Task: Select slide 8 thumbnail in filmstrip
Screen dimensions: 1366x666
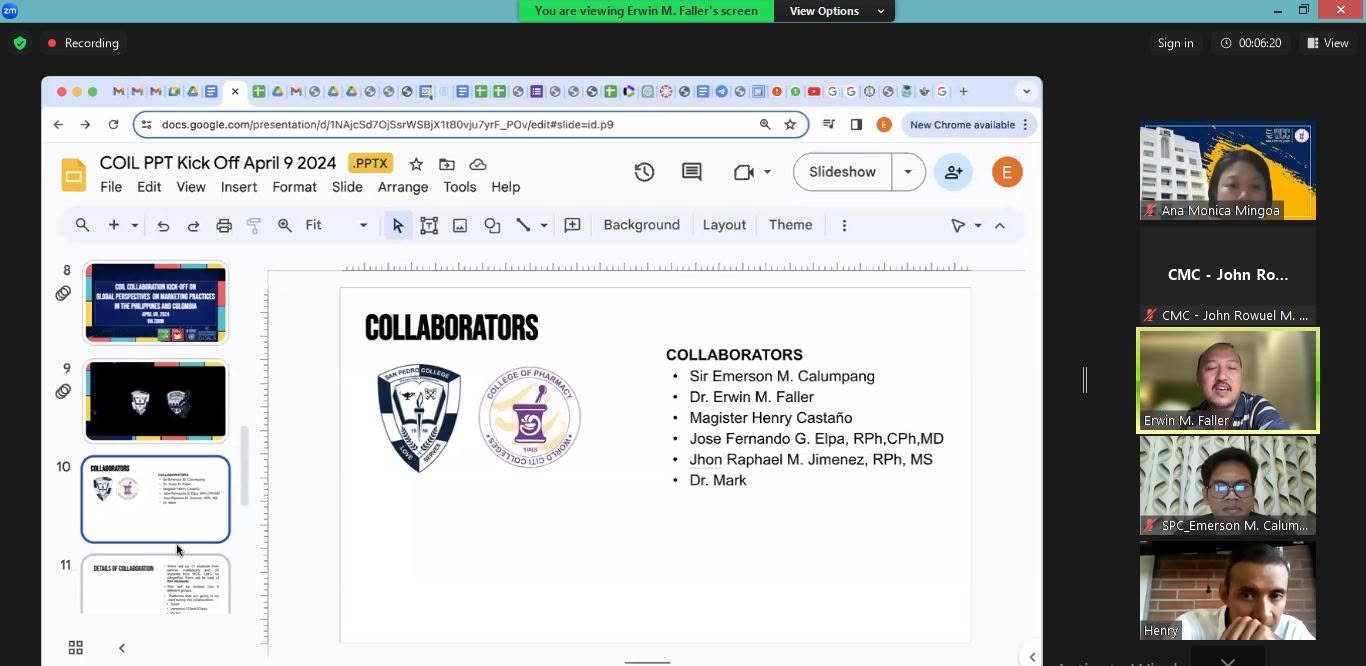Action: 156,302
